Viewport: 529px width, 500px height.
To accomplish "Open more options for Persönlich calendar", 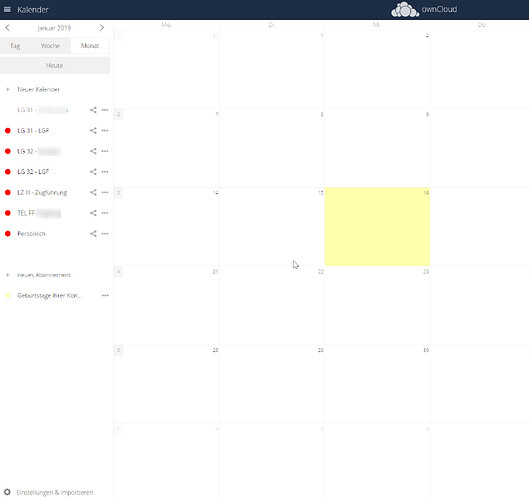I will tap(105, 233).
